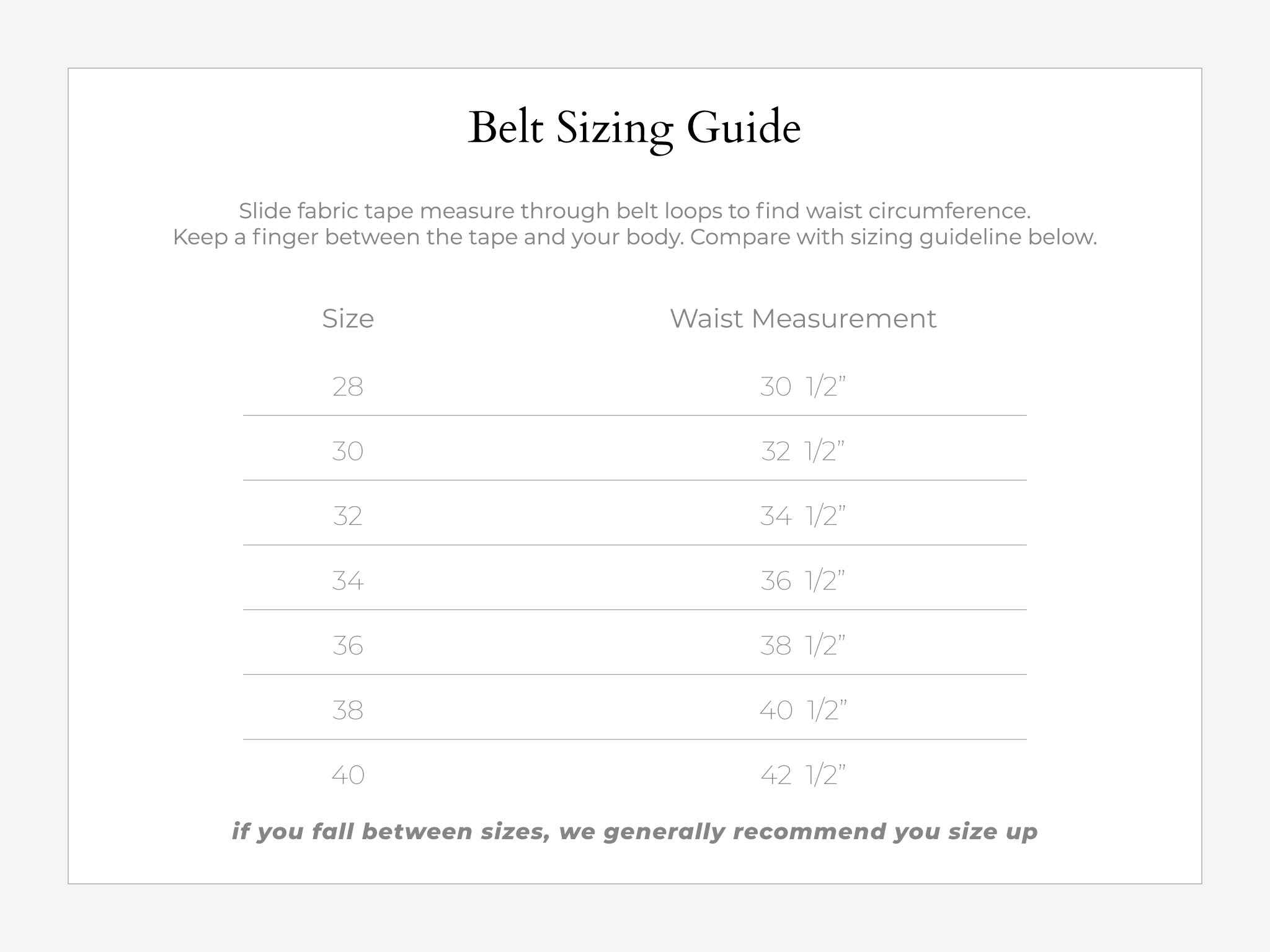This screenshot has width=1270, height=952.
Task: Choose the 42 1/2" waist measurement
Action: click(x=803, y=775)
